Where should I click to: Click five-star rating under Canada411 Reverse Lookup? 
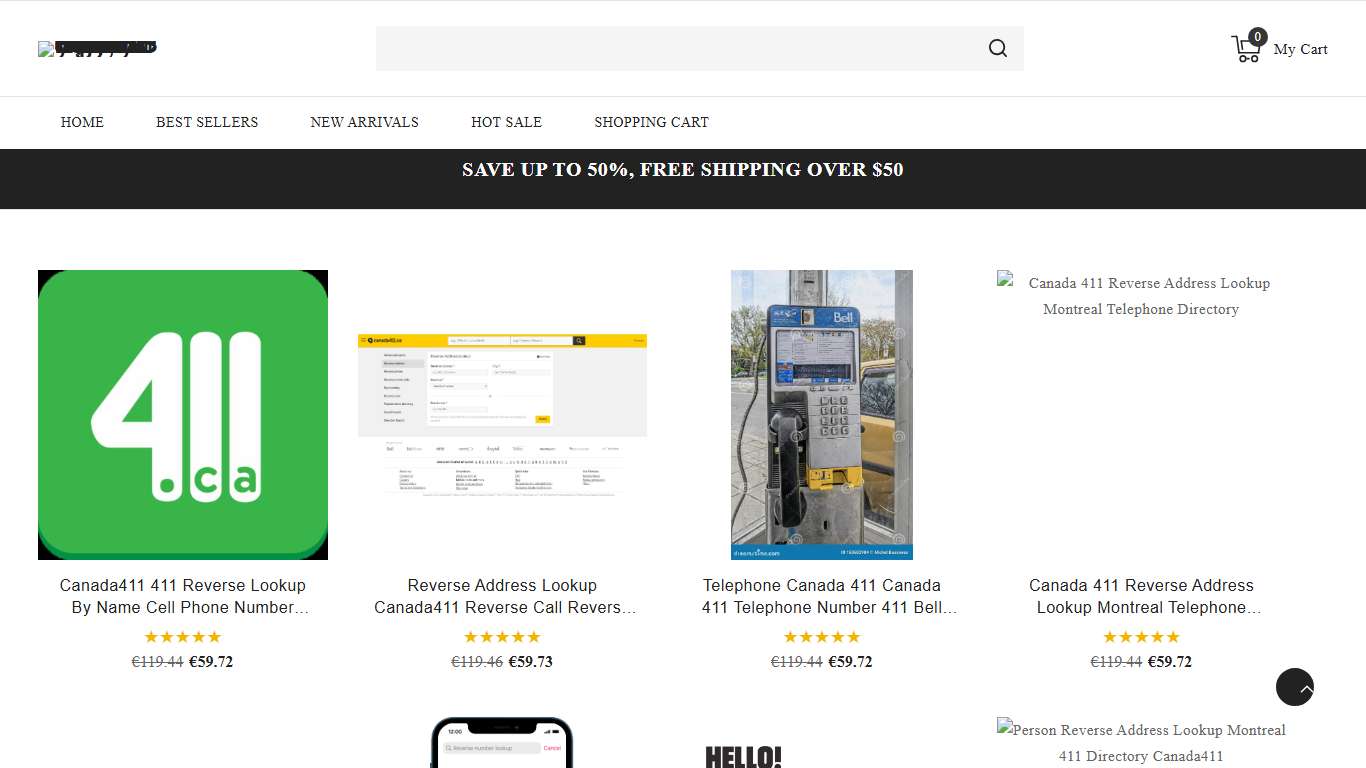coord(183,637)
